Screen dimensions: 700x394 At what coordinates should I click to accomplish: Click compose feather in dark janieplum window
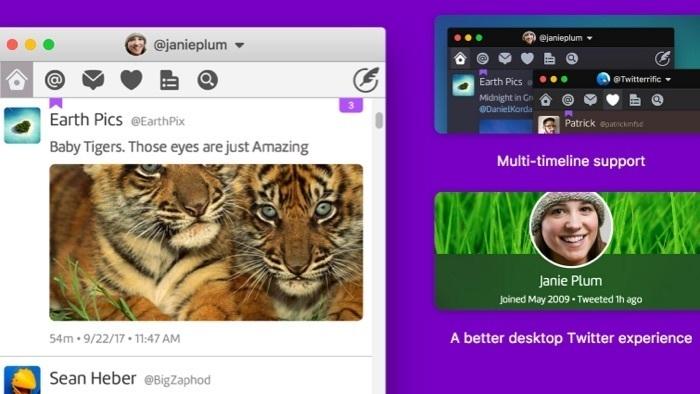point(662,58)
